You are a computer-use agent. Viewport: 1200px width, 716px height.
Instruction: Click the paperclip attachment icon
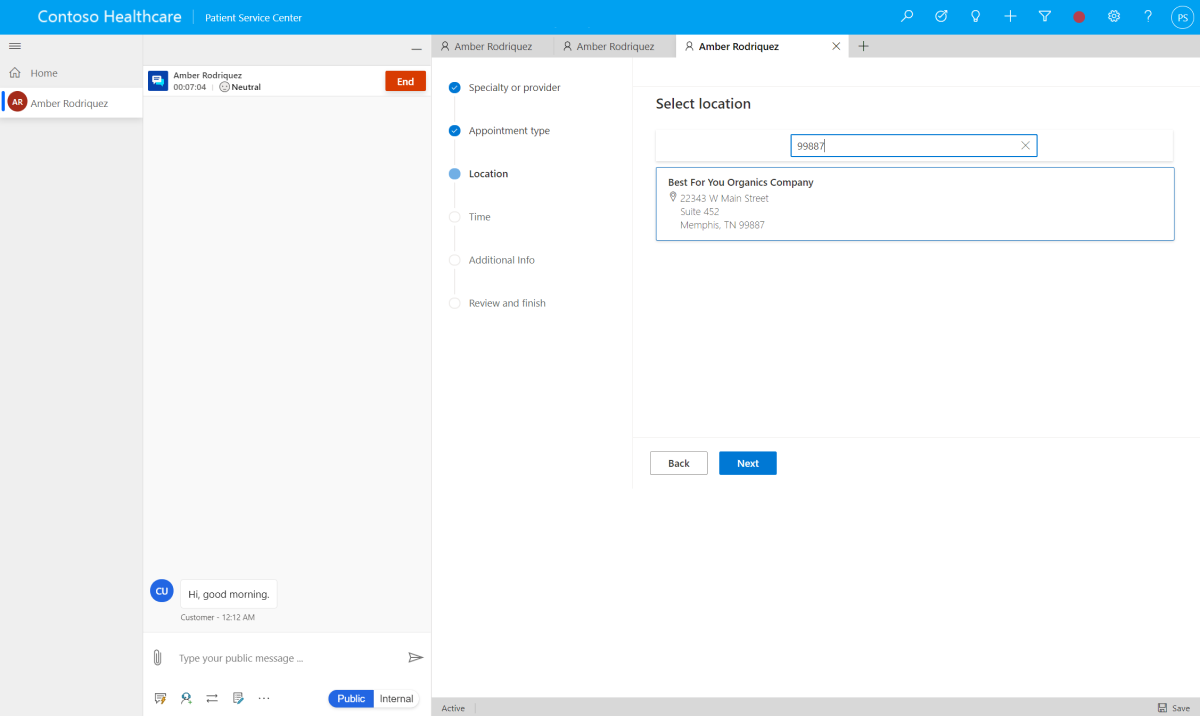(x=157, y=658)
